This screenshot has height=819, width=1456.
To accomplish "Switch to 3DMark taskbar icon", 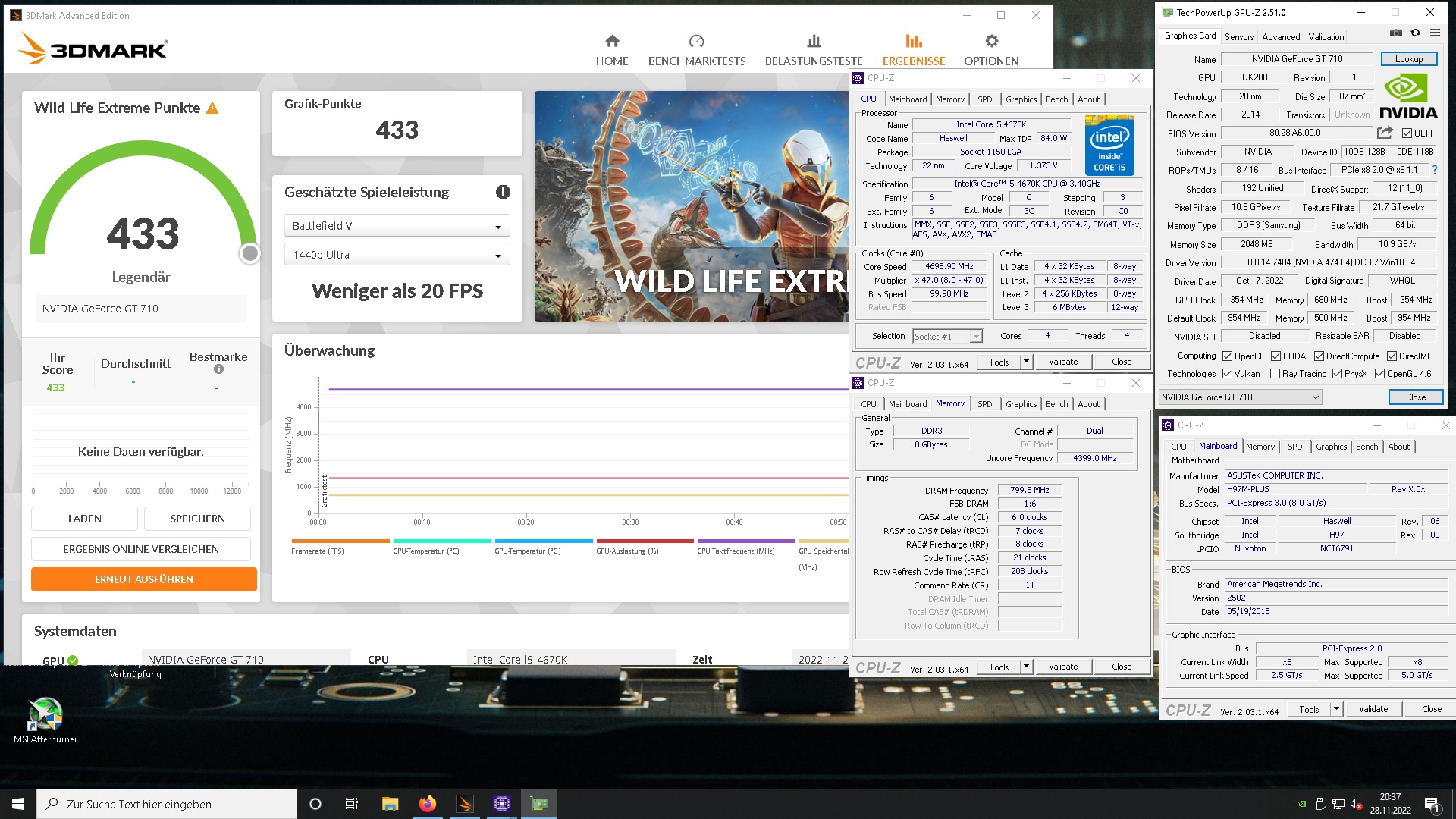I will coord(465,804).
